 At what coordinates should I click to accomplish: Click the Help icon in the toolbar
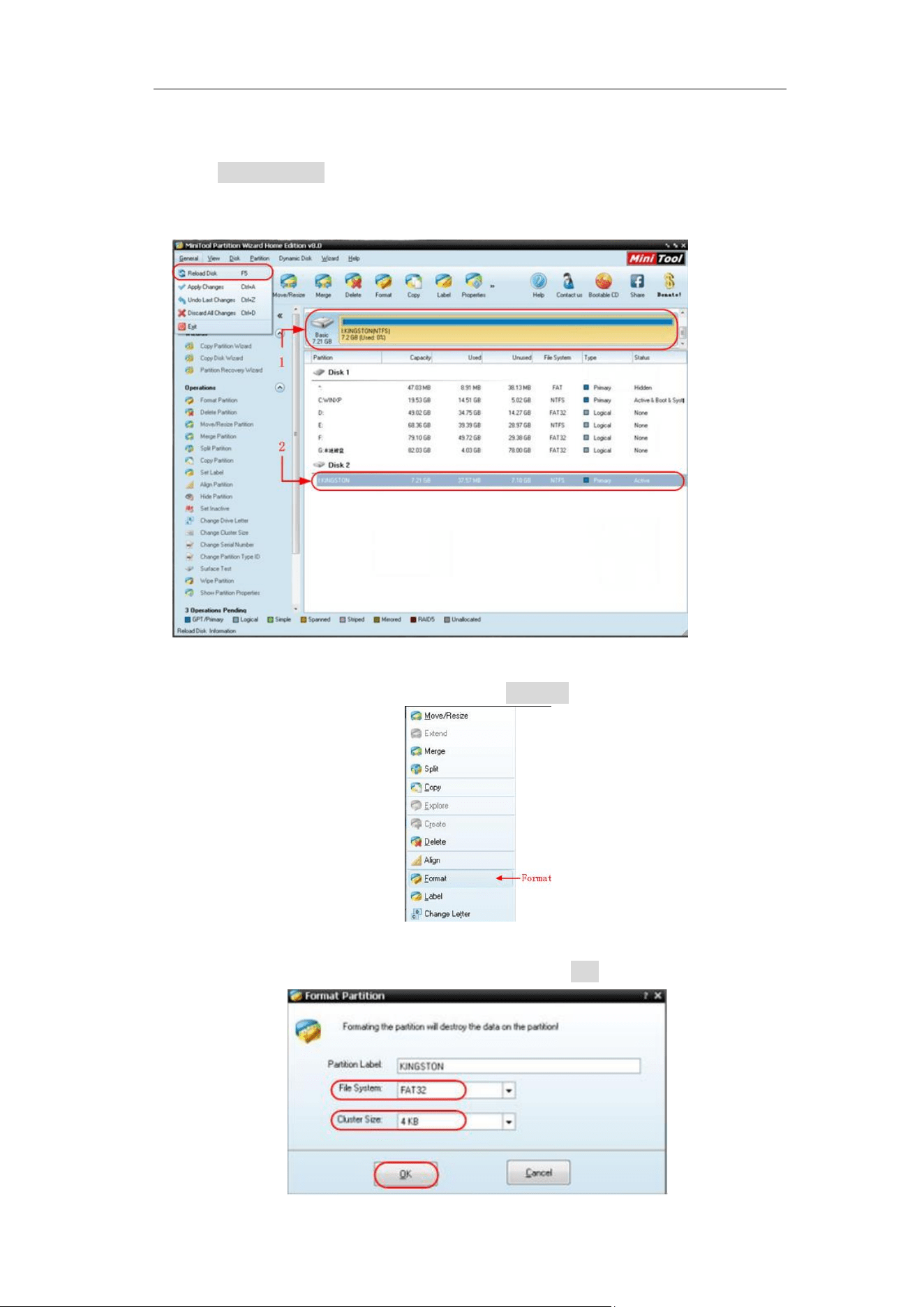click(x=539, y=286)
